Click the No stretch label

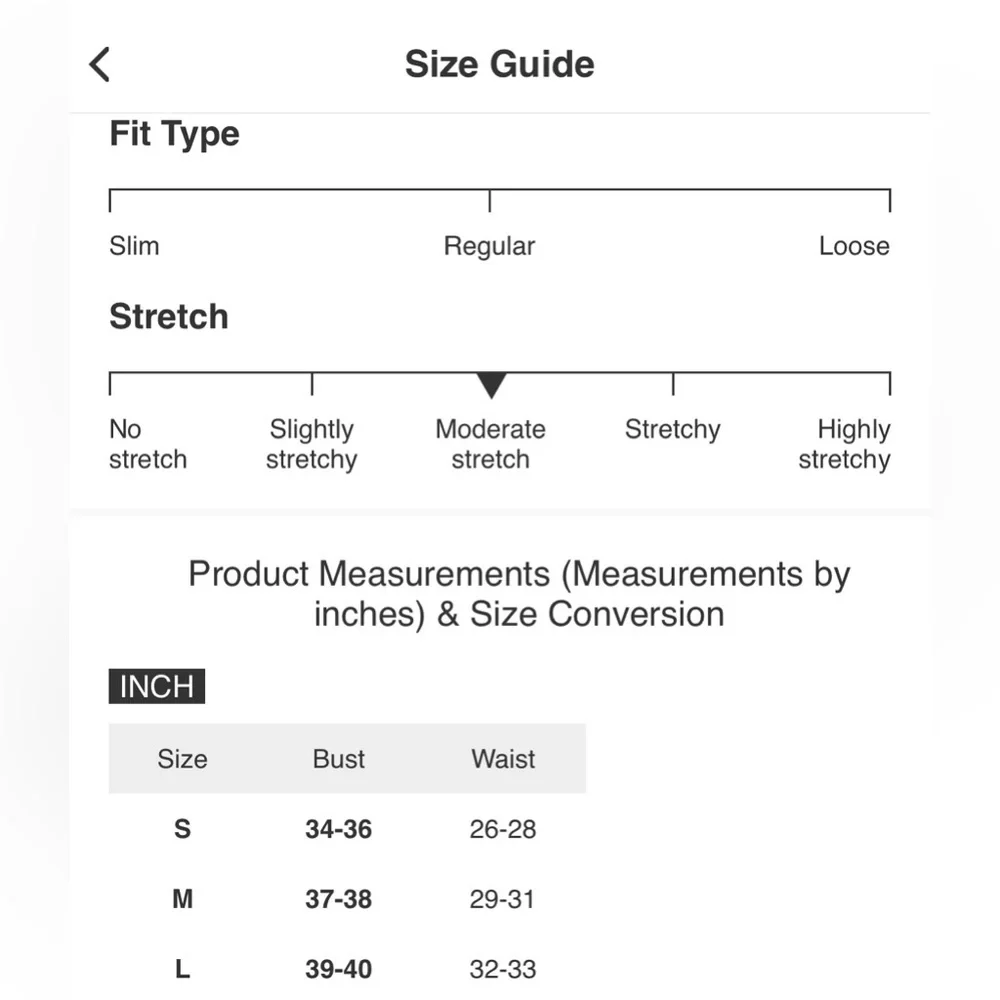pos(147,444)
